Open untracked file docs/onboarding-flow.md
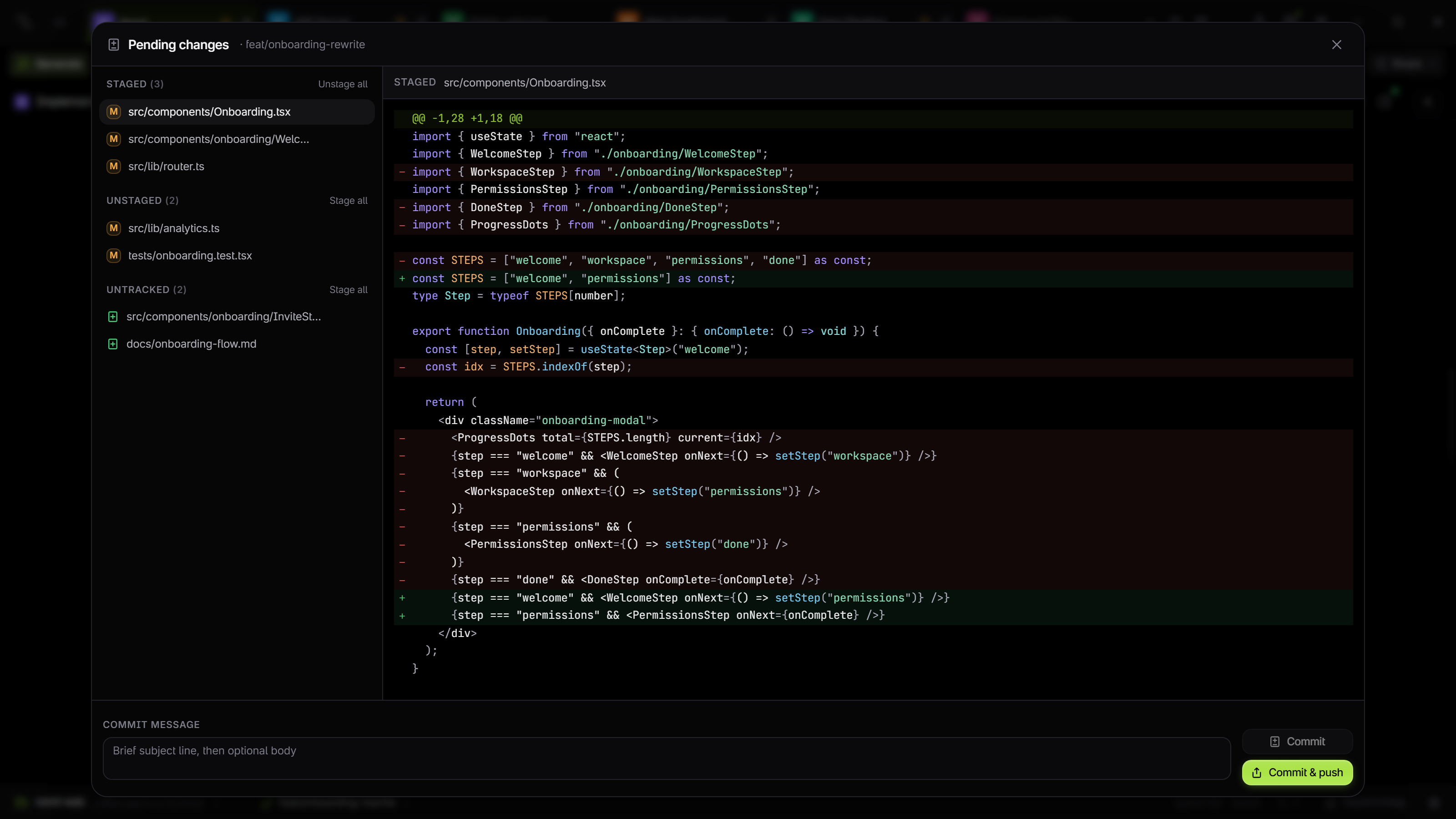 (x=237, y=344)
